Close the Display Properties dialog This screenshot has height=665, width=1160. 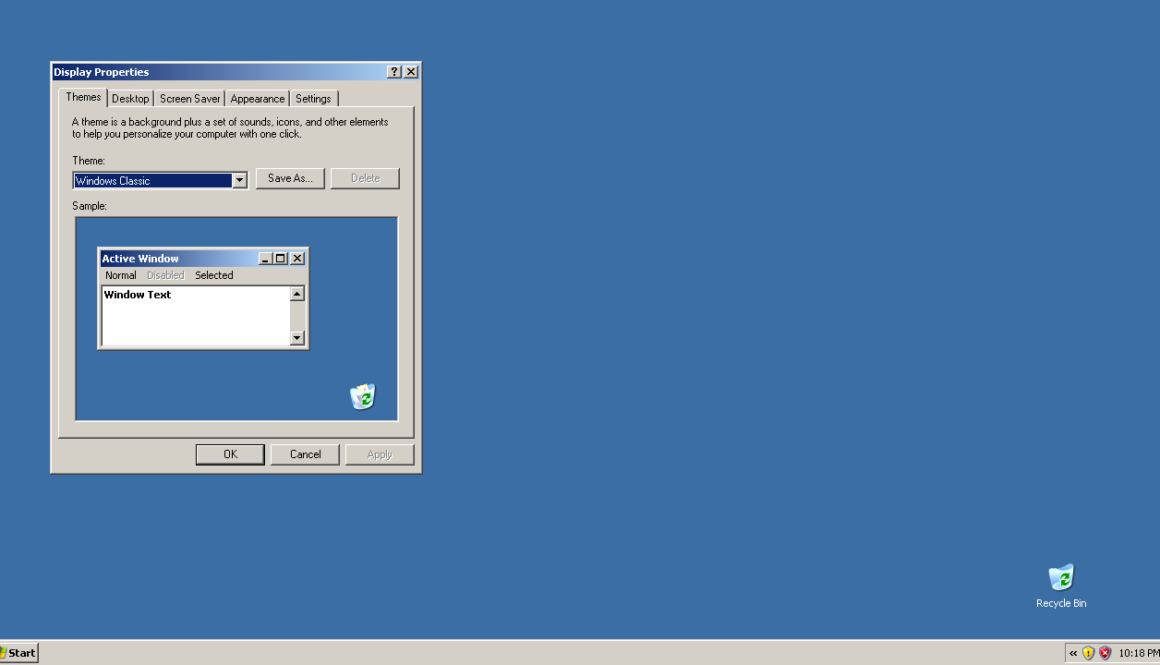[x=411, y=72]
